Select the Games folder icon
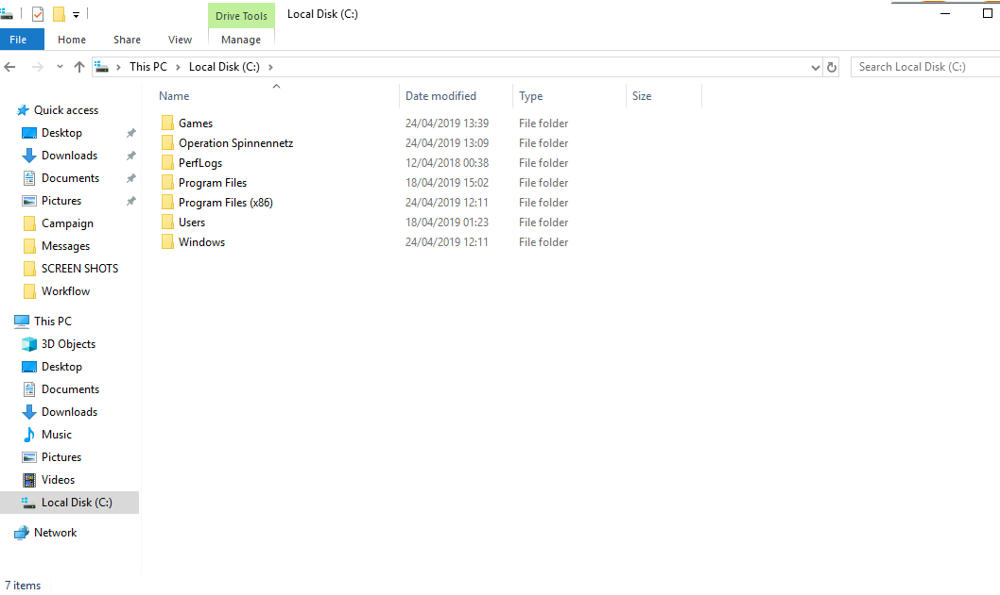The height and width of the screenshot is (595, 1000). point(168,122)
